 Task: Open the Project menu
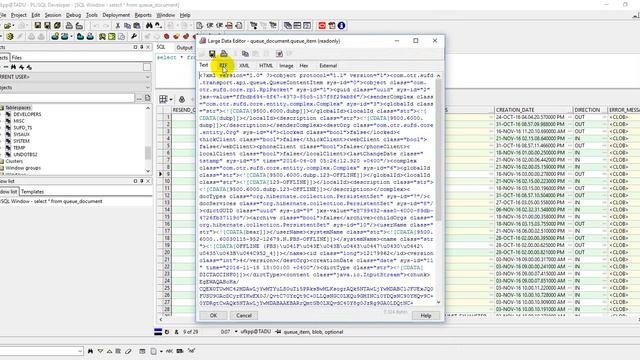pos(18,15)
